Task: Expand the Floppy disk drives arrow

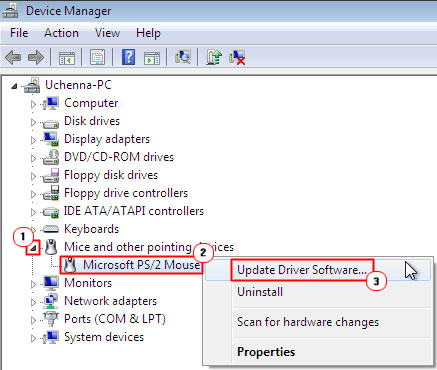Action: [x=33, y=176]
